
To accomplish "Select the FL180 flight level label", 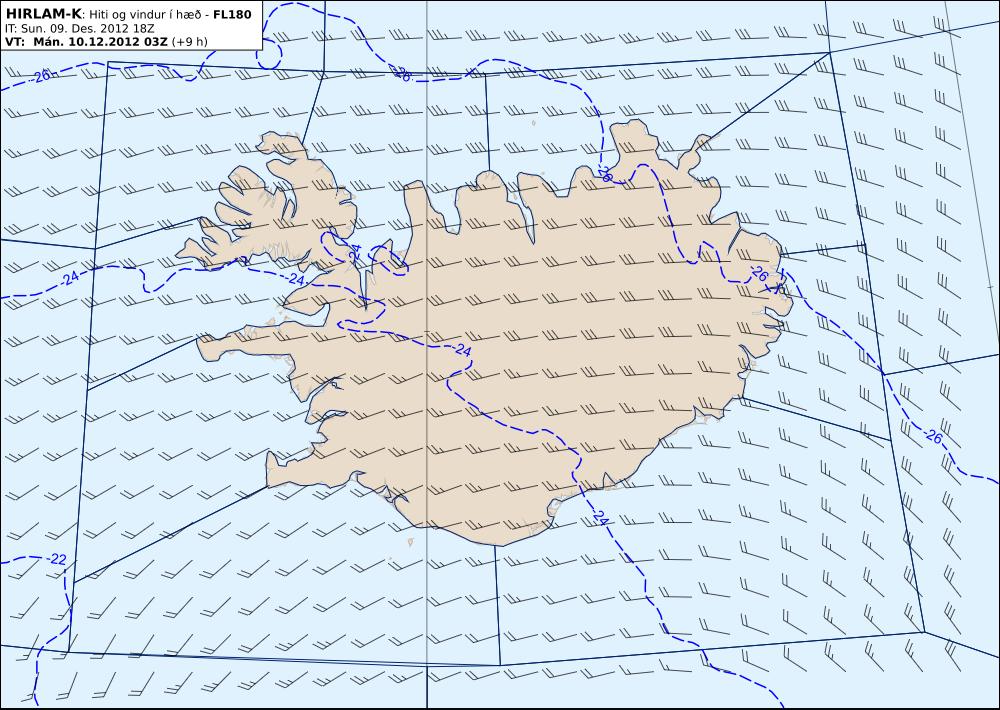I will 232,14.
